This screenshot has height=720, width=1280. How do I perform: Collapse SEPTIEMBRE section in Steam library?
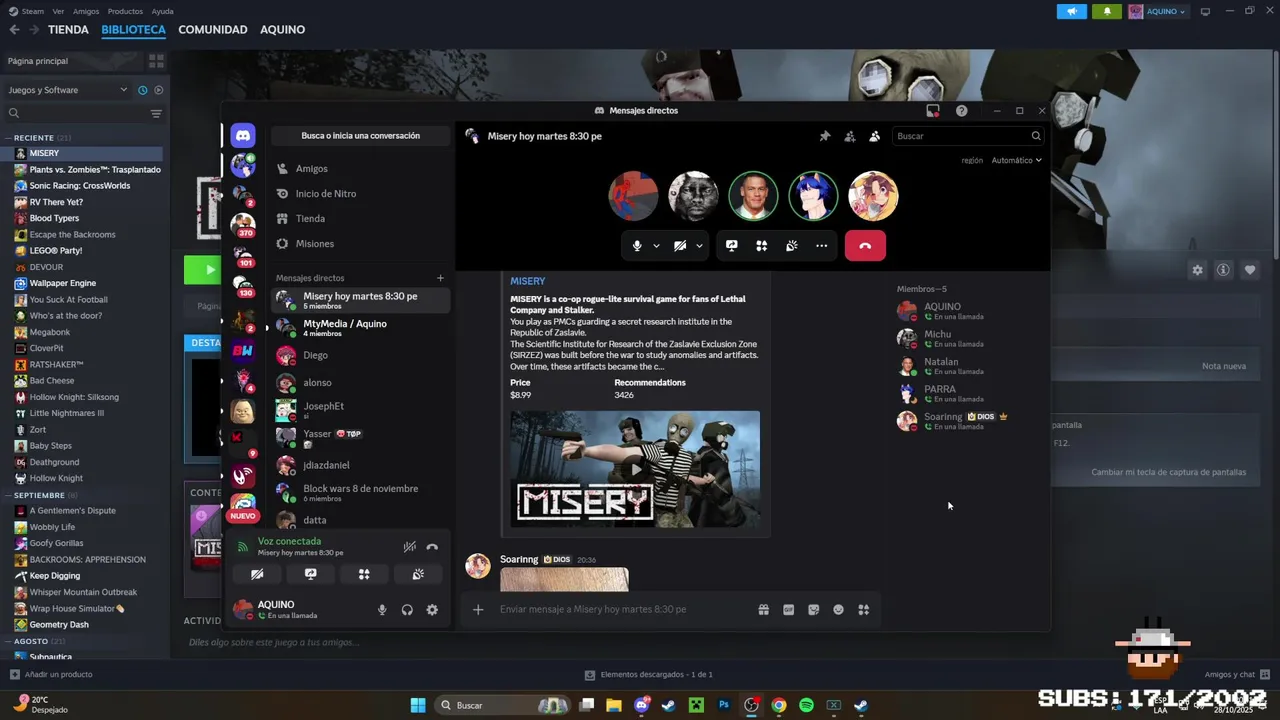(x=10, y=495)
